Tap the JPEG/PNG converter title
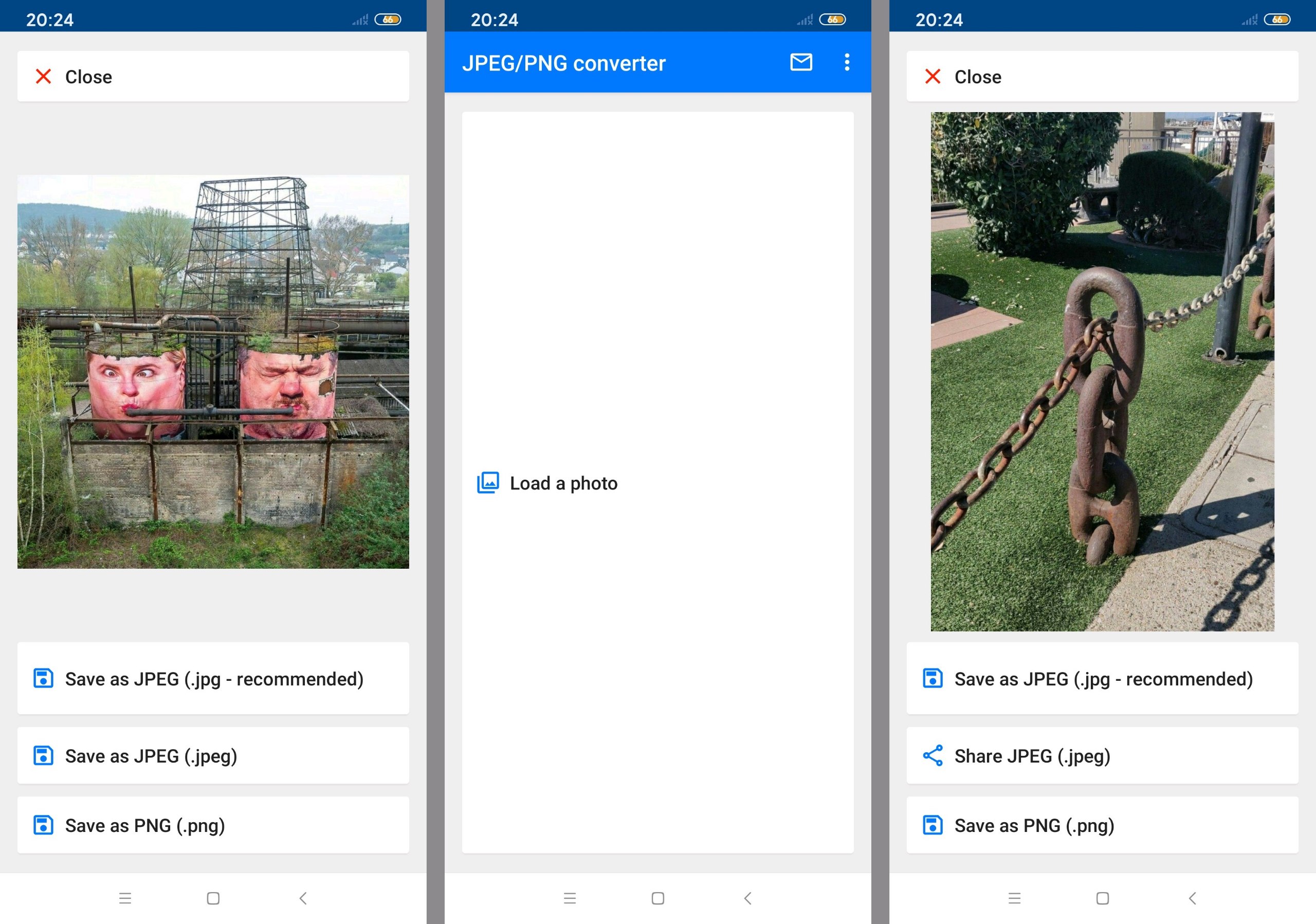The width and height of the screenshot is (1316, 924). pos(564,63)
